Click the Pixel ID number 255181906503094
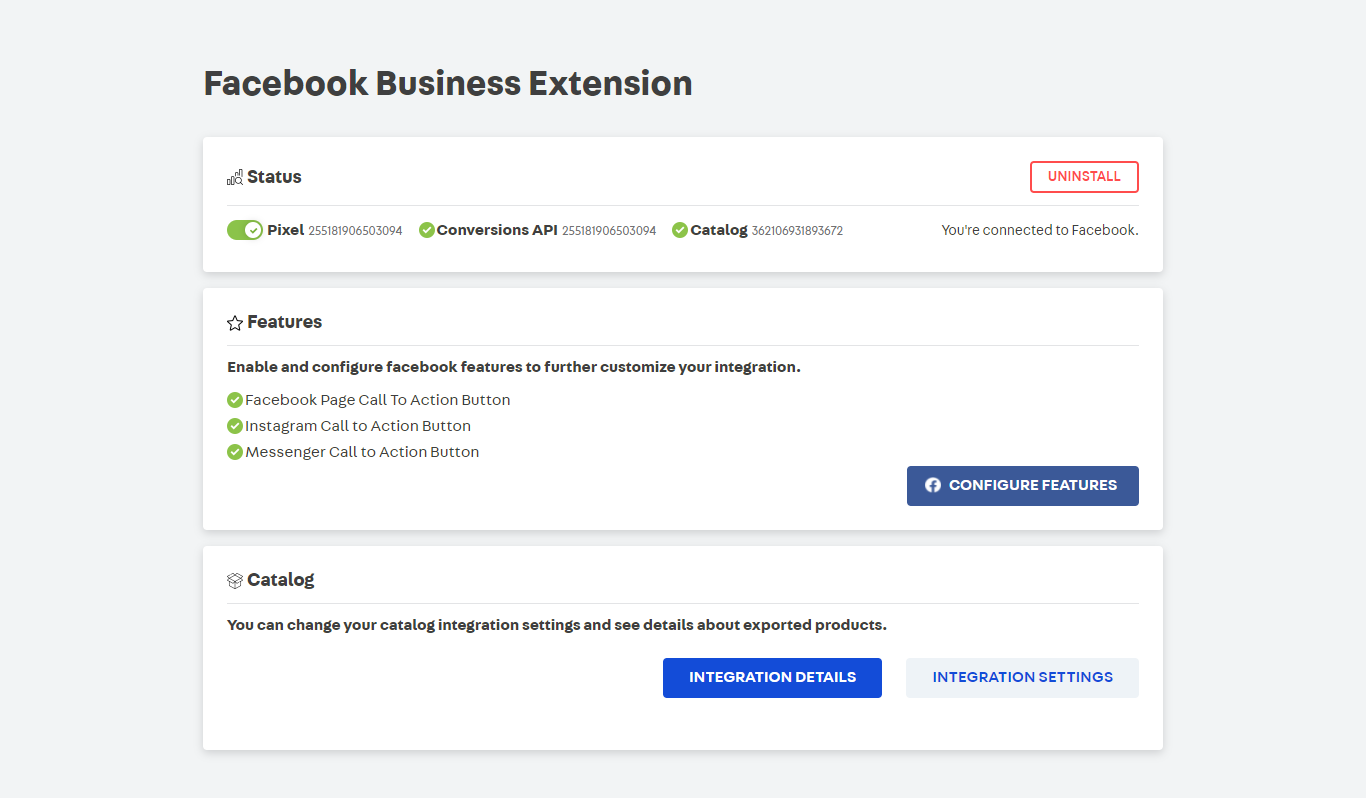 click(x=355, y=231)
